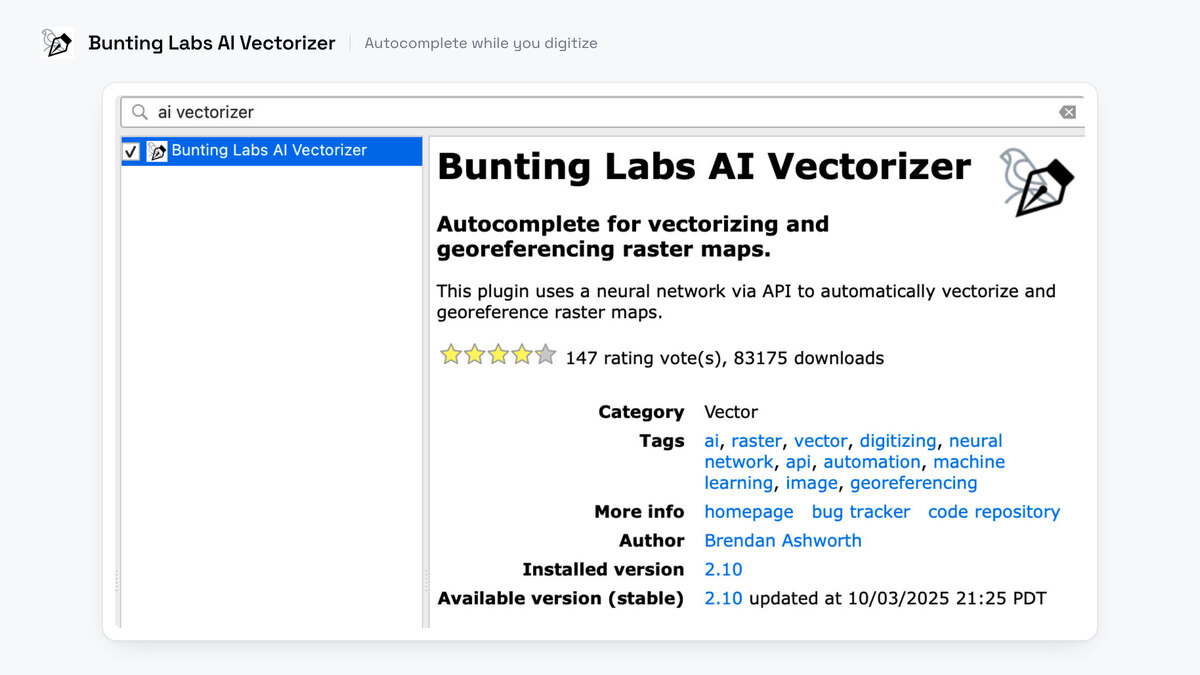Image resolution: width=1200 pixels, height=675 pixels.
Task: Click the 'Category' label
Action: pyautogui.click(x=641, y=412)
